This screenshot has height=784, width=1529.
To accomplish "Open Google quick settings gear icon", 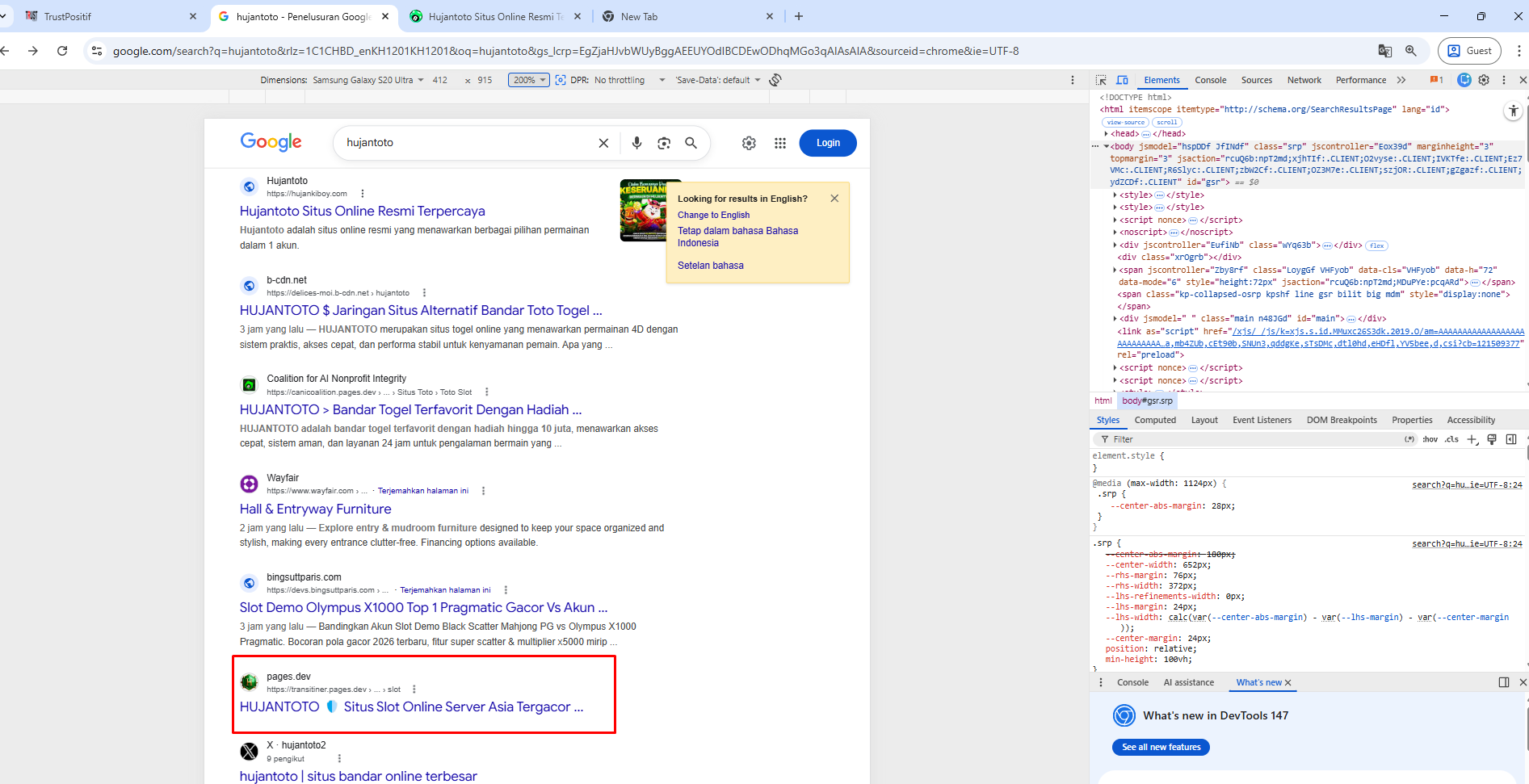I will [749, 143].
